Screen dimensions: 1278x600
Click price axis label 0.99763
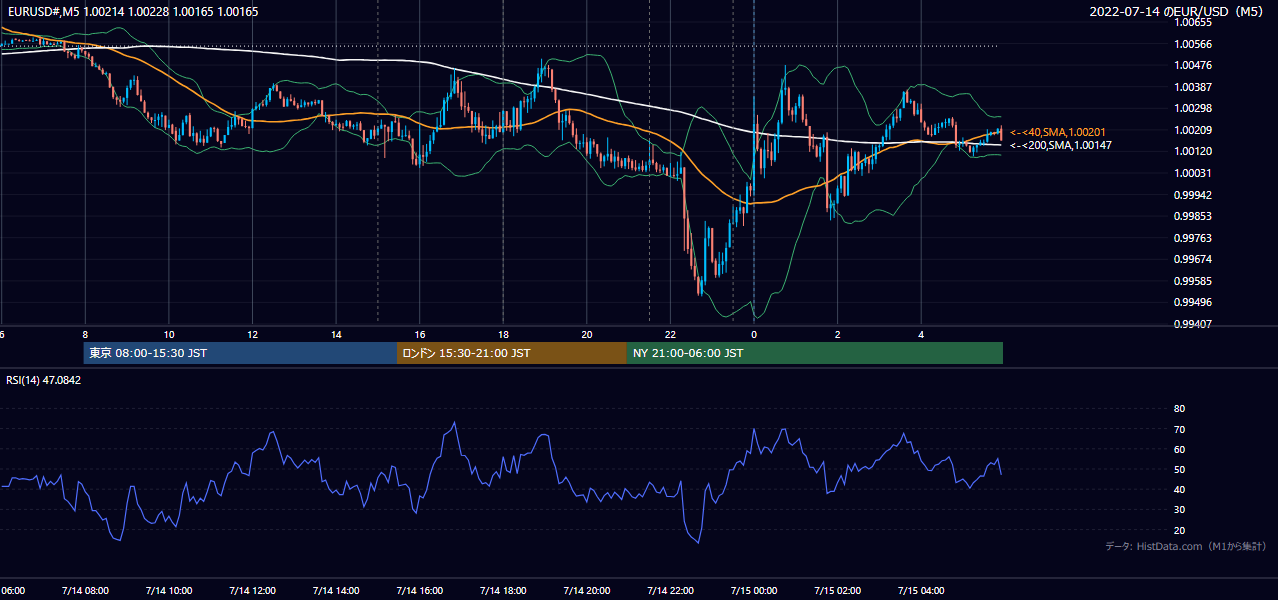[x=1192, y=238]
